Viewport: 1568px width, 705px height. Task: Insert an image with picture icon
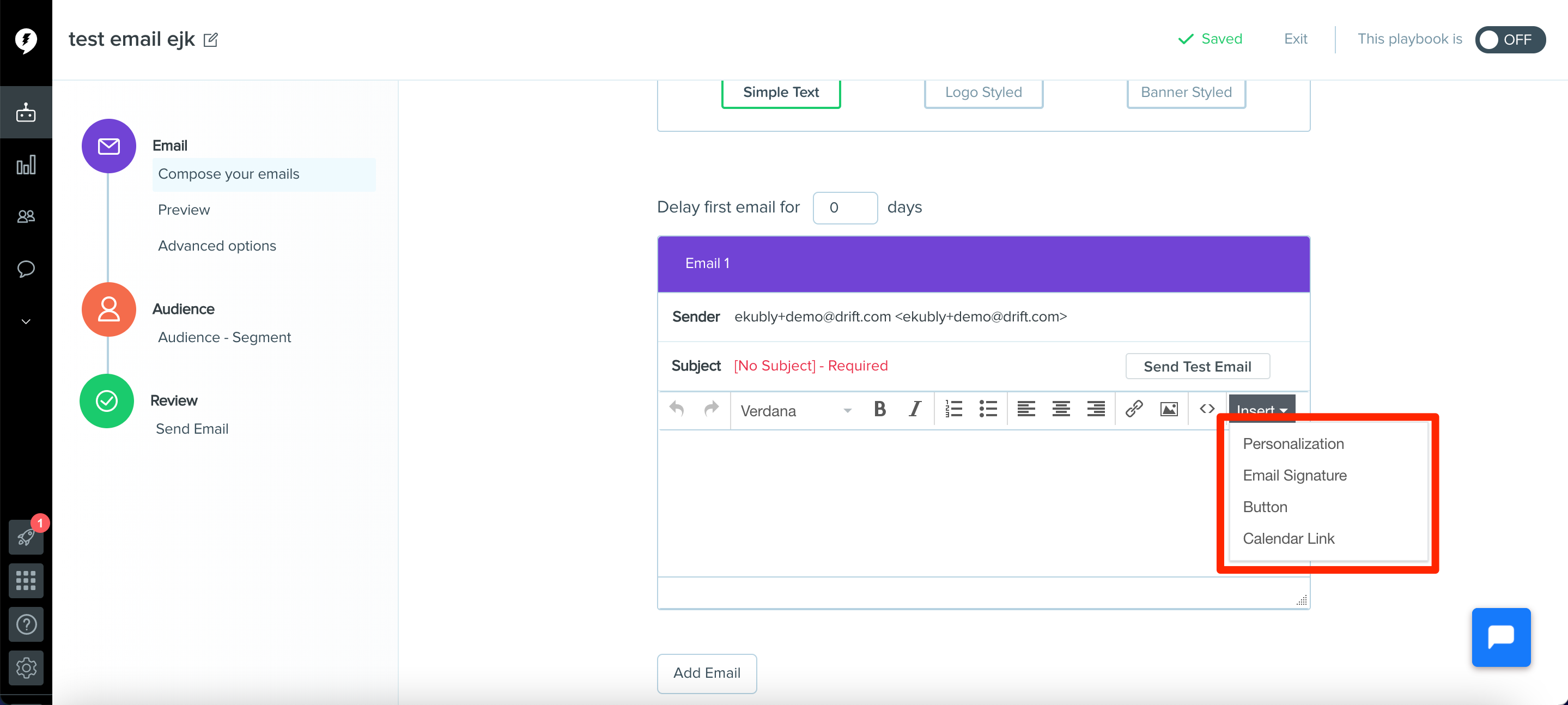1169,409
